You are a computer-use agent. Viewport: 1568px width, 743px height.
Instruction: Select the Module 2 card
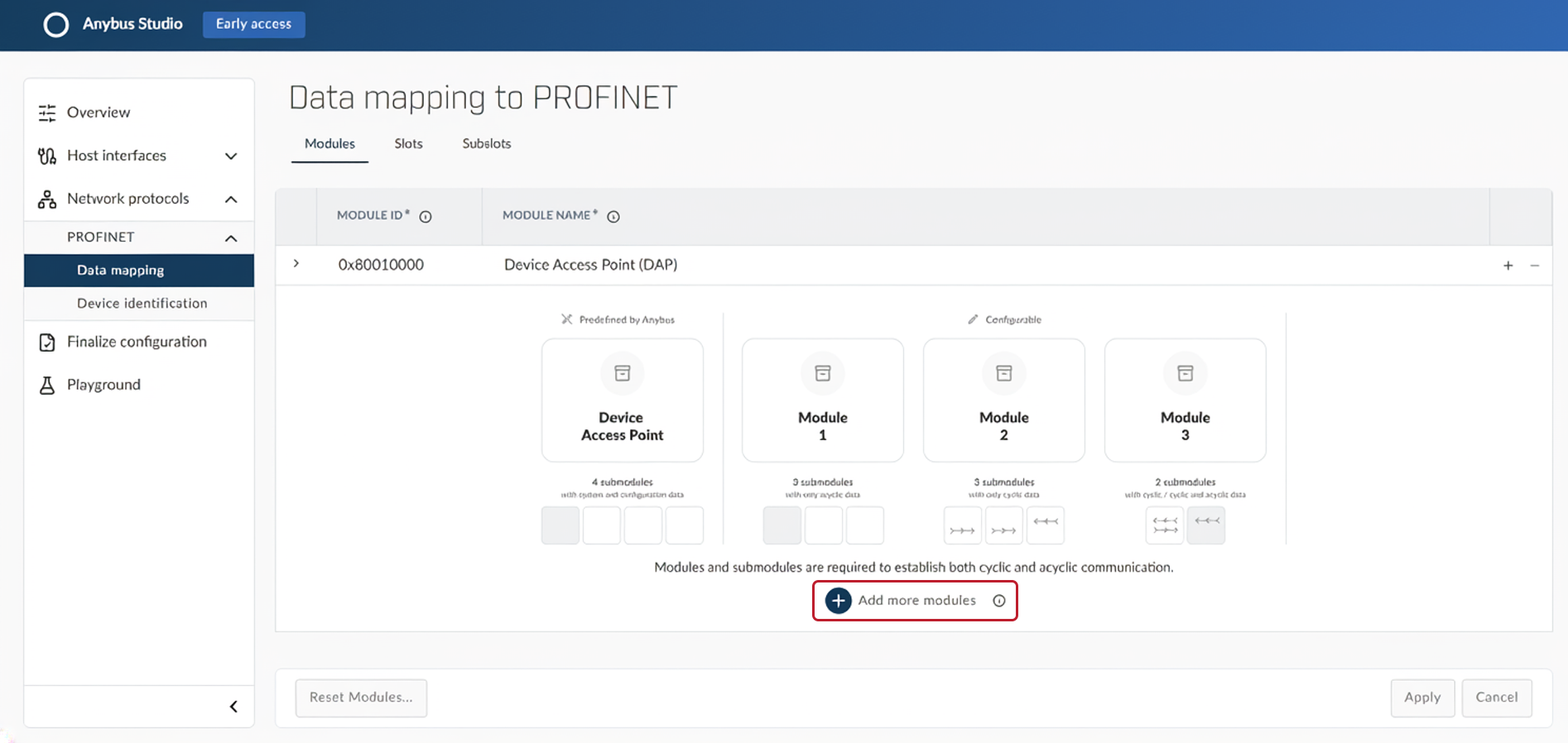(1004, 400)
